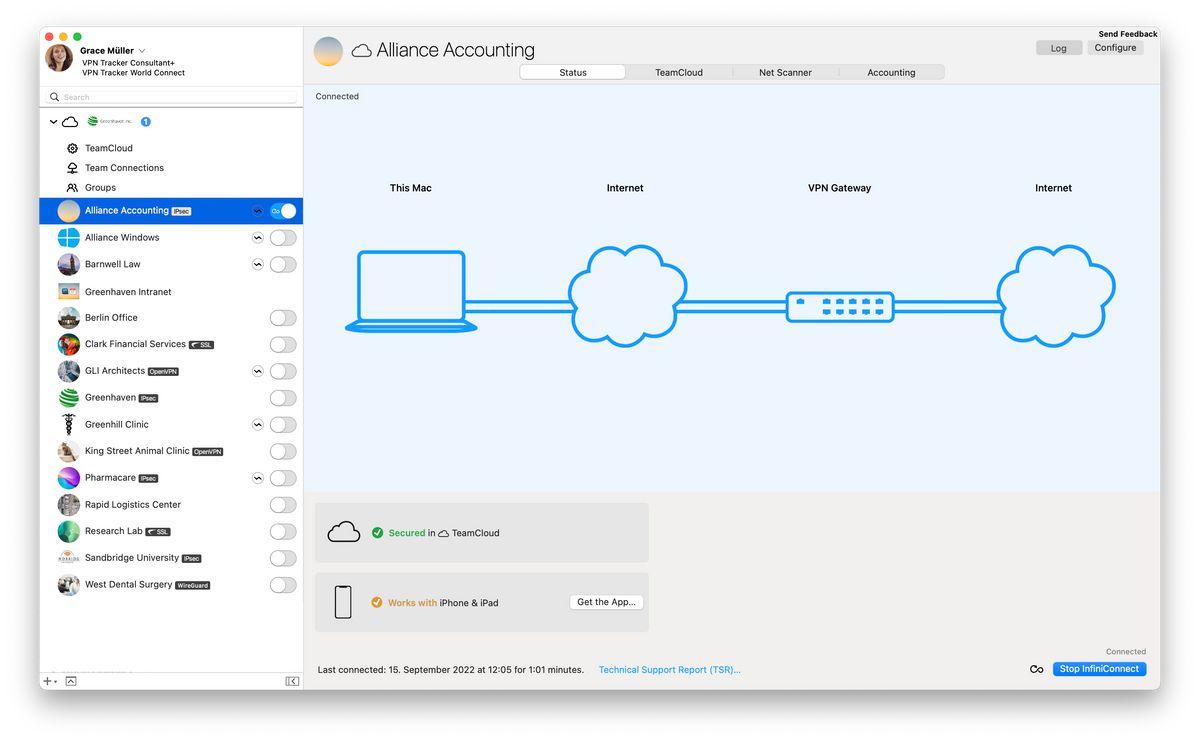
Task: Click the InfiniConnect icon on Alliance Windows row
Action: (258, 238)
